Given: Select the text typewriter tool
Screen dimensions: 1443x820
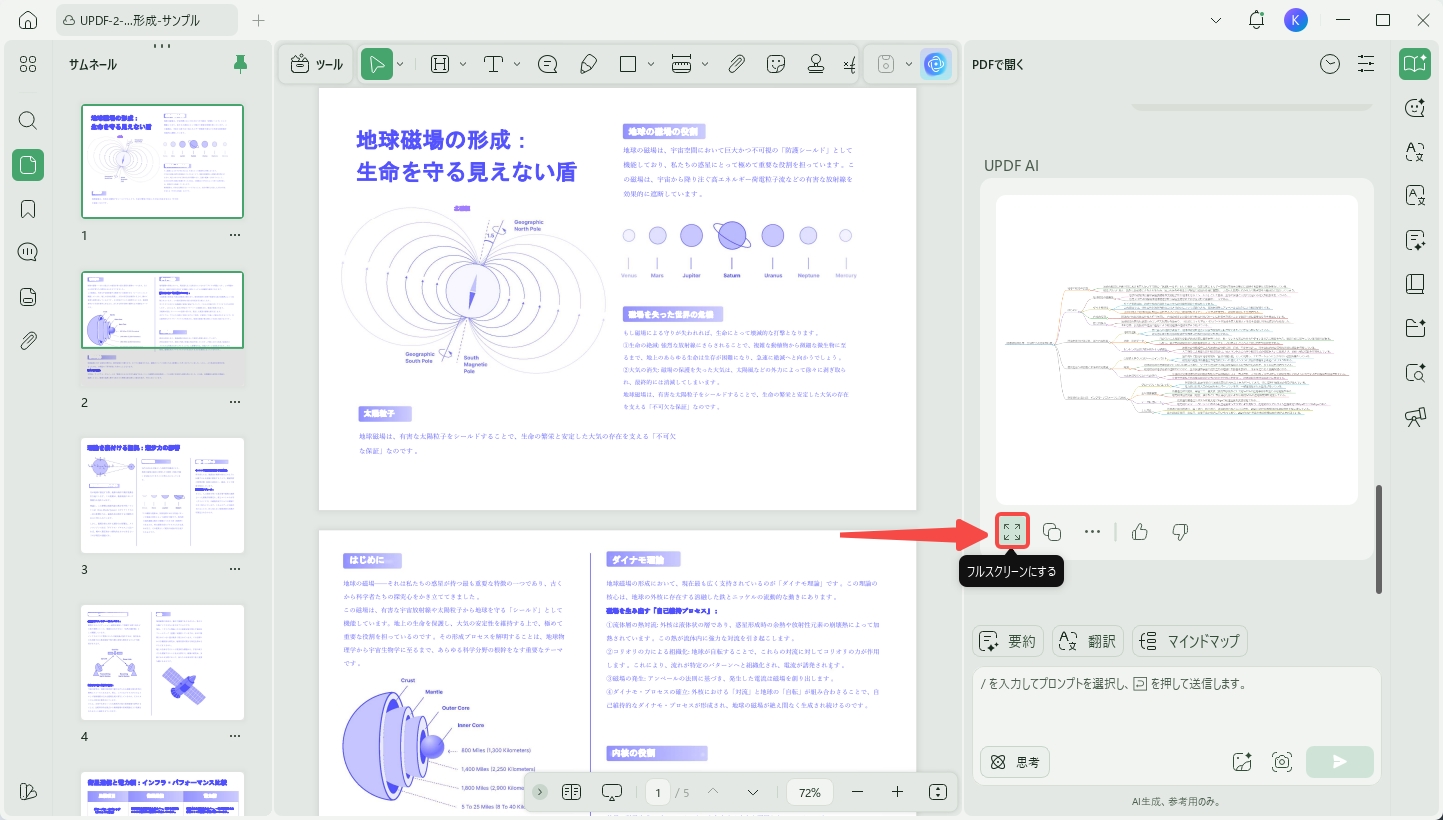Looking at the screenshot, I should (x=493, y=64).
